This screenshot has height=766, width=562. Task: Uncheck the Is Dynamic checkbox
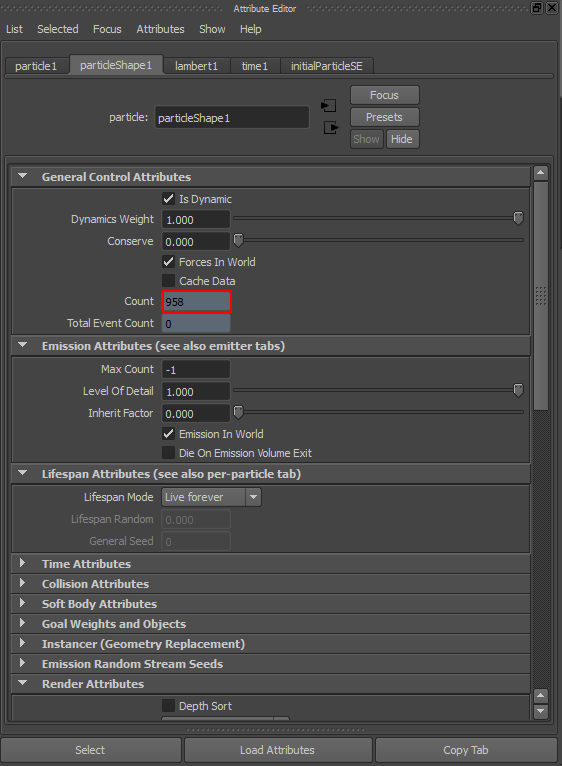(168, 199)
